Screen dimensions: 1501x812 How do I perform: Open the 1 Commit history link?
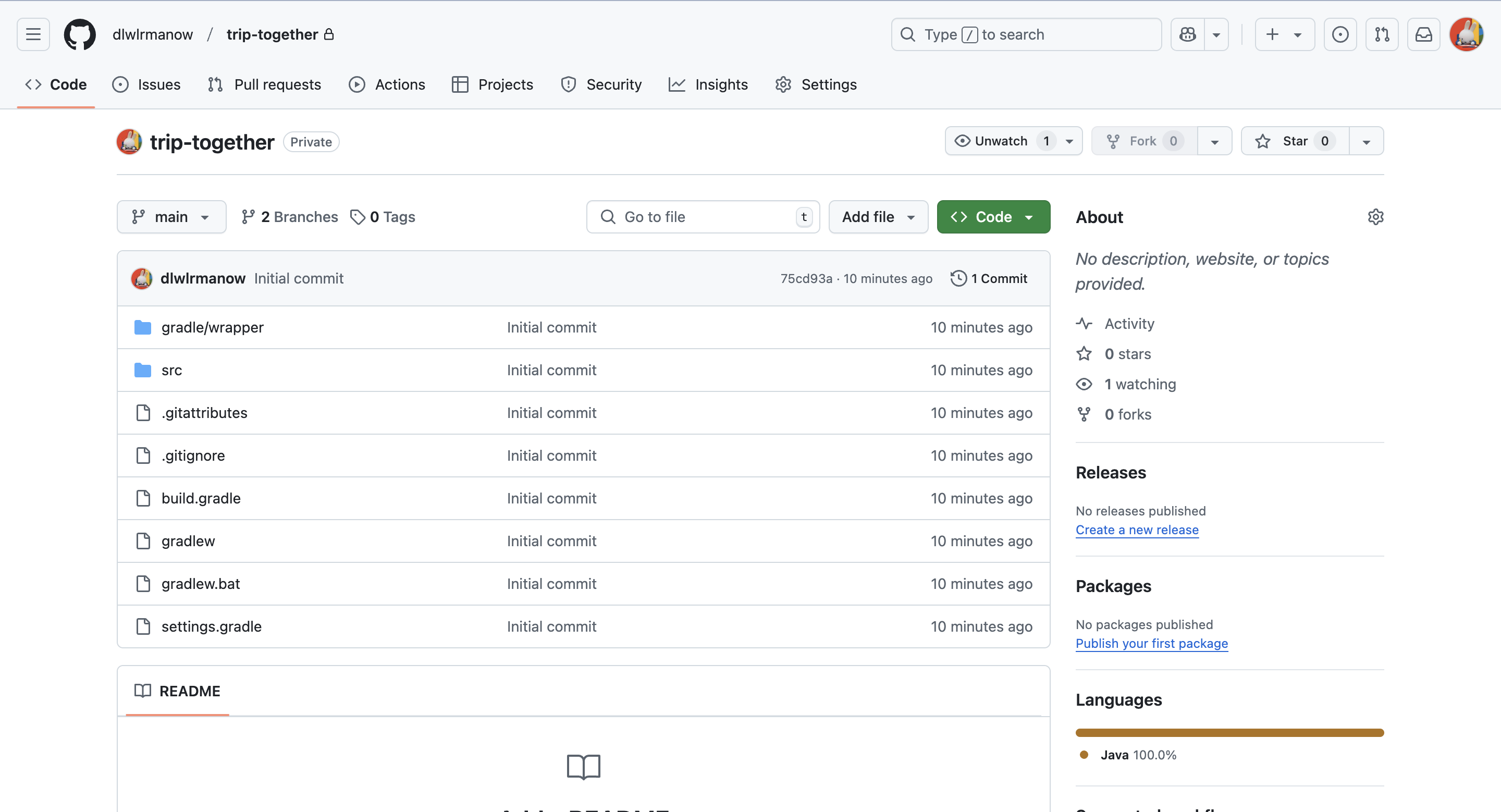coord(989,278)
